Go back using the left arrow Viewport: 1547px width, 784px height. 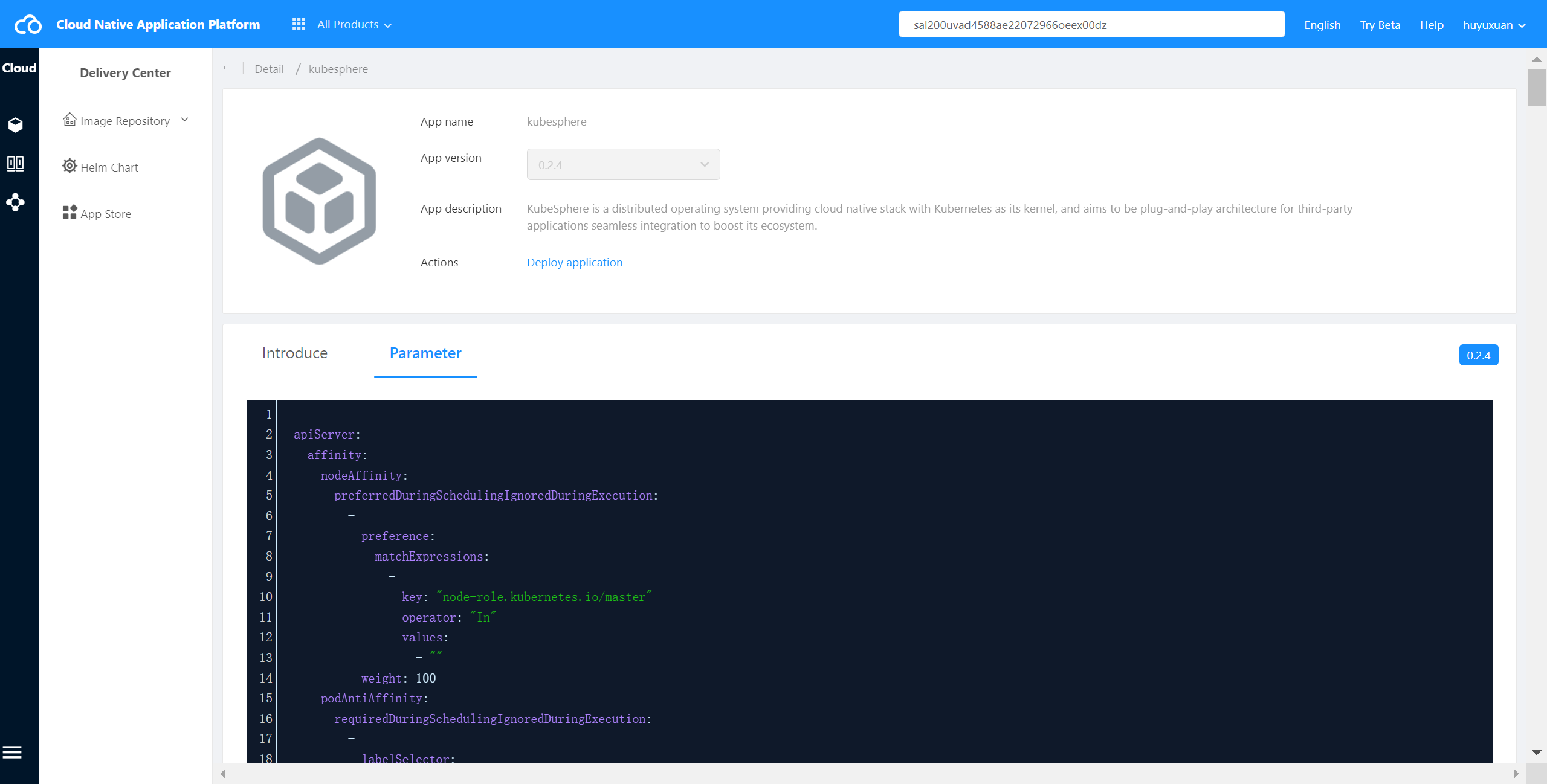tap(227, 68)
